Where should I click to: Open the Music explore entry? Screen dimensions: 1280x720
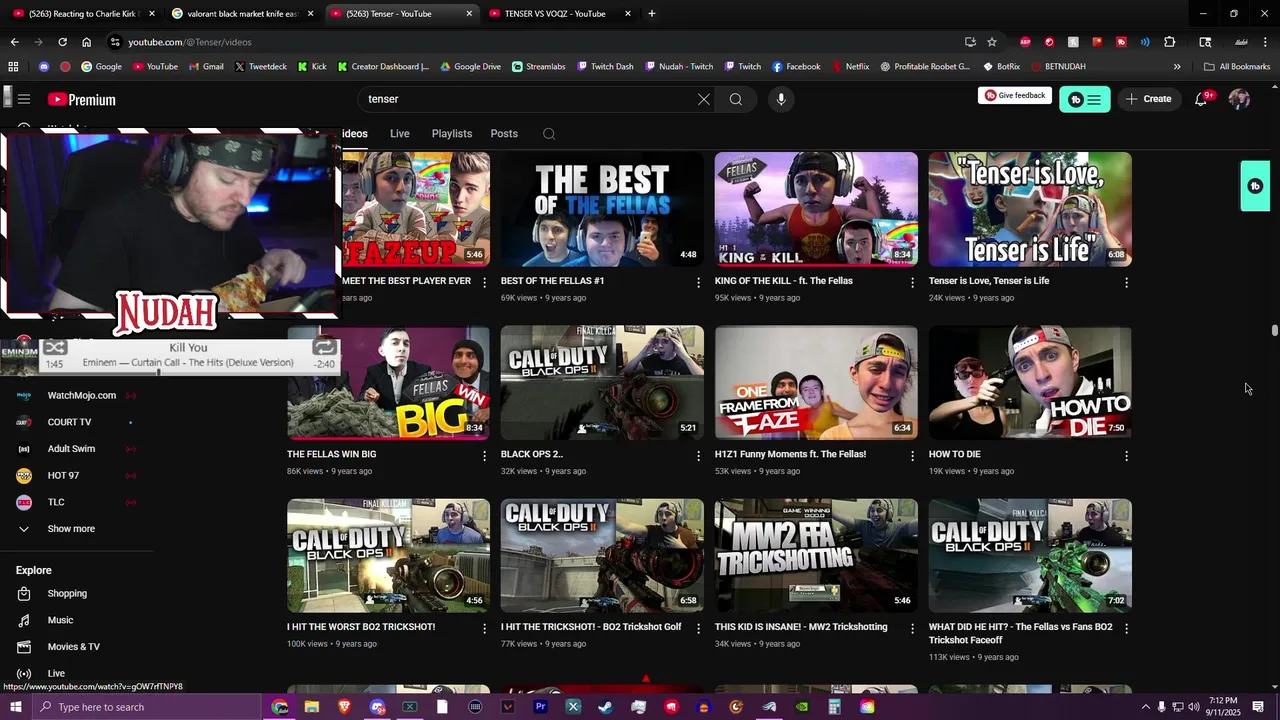[60, 620]
